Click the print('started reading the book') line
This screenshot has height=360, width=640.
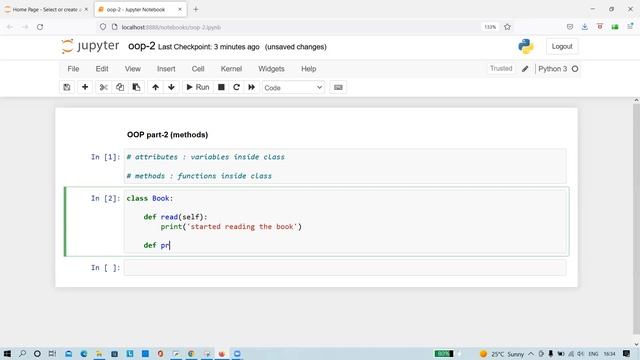click(x=231, y=227)
